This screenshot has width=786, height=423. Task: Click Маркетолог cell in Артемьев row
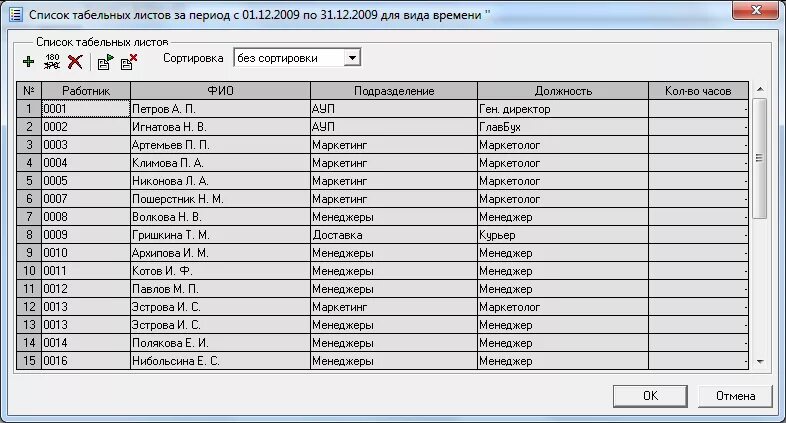click(x=563, y=145)
